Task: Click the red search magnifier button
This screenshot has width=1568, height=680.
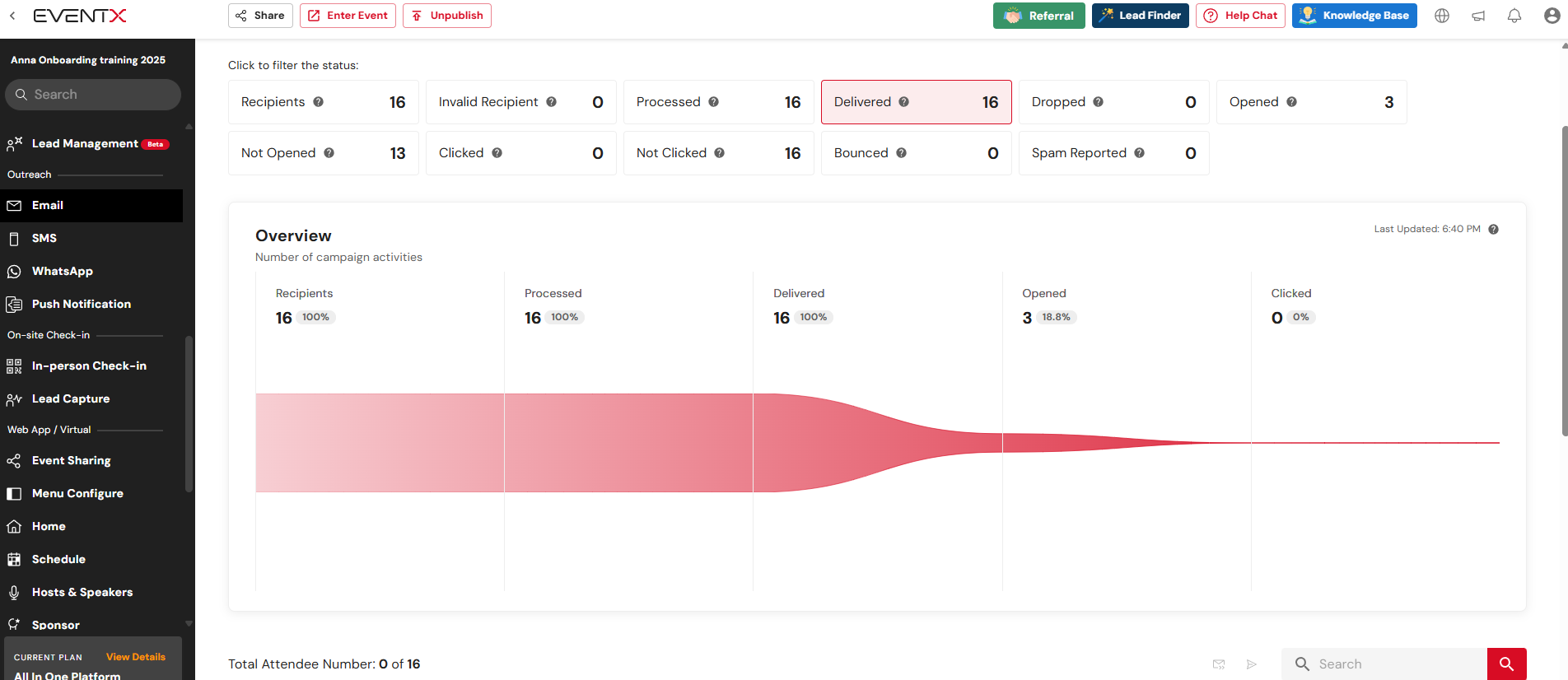Action: coord(1506,664)
